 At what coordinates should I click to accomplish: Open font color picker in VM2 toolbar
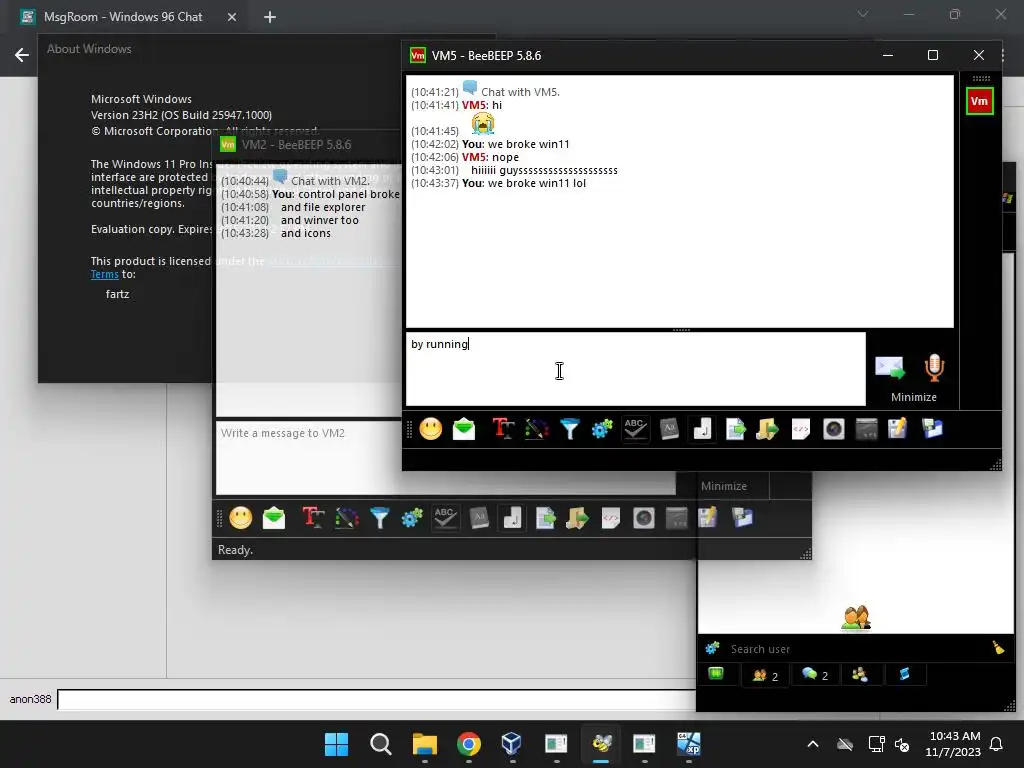pyautogui.click(x=347, y=518)
